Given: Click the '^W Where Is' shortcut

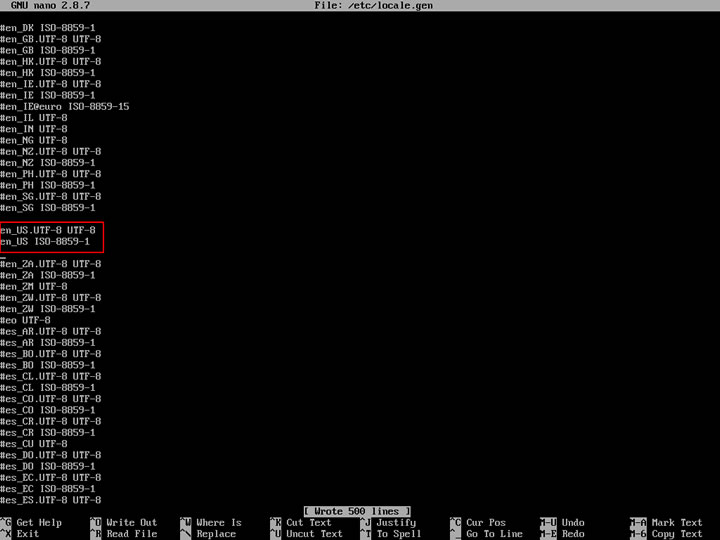Looking at the screenshot, I should coord(211,523).
